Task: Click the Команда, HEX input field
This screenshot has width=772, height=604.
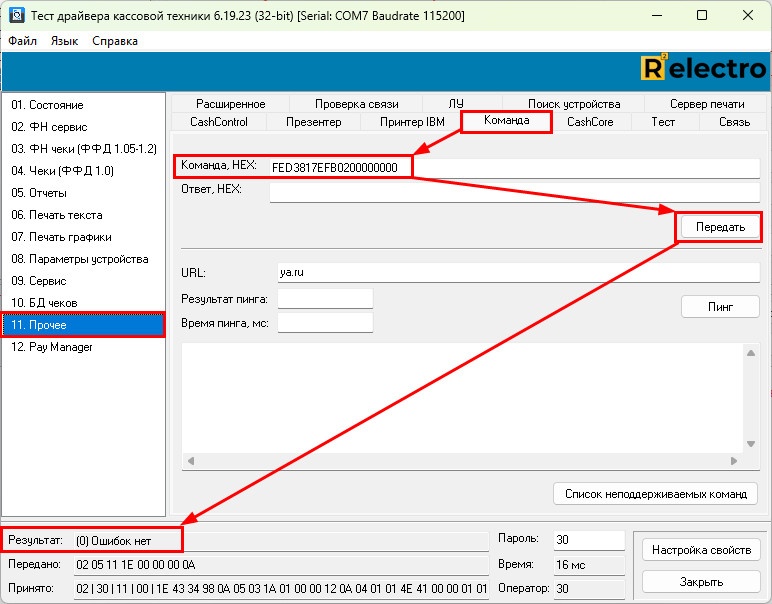Action: click(512, 168)
